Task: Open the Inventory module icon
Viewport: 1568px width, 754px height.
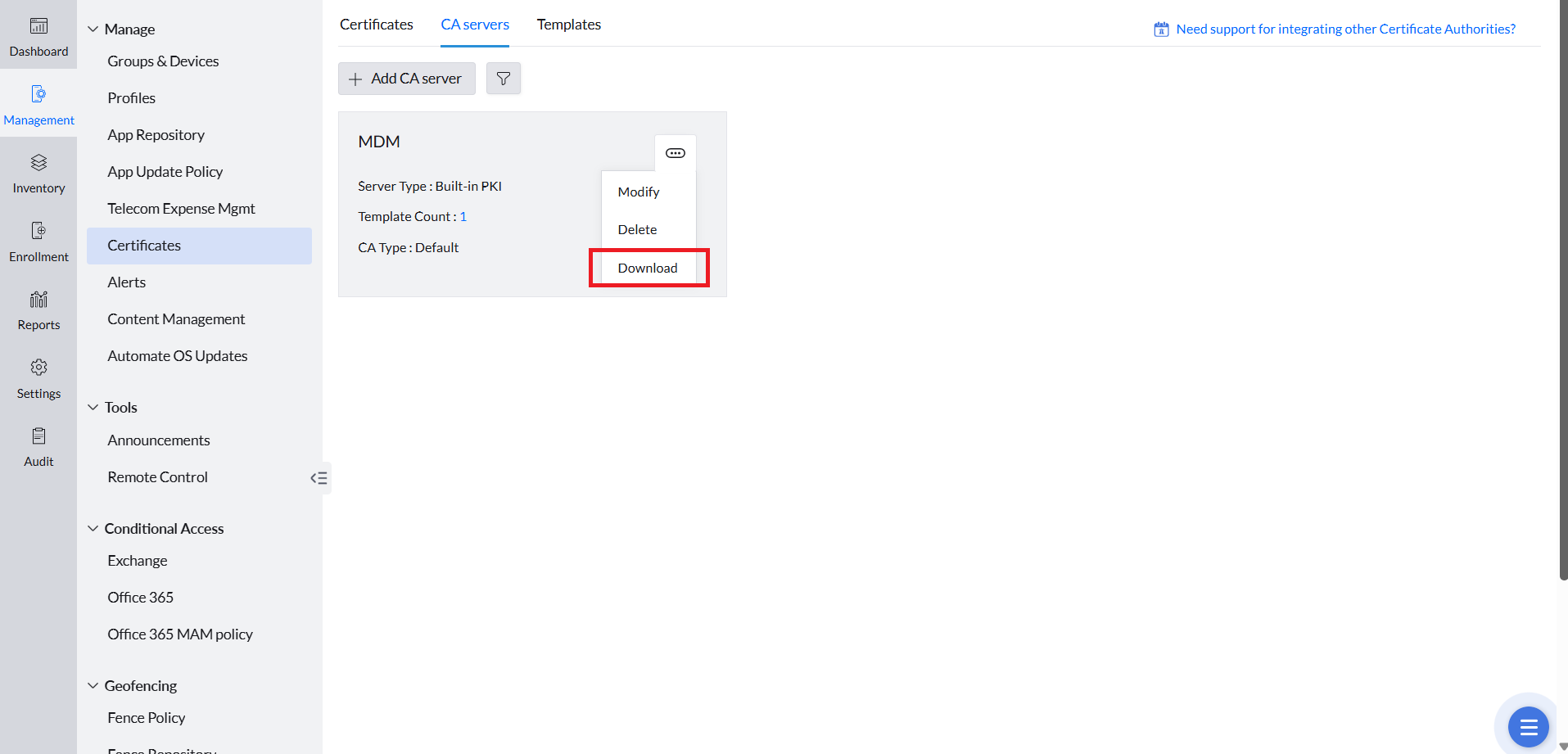Action: click(38, 171)
